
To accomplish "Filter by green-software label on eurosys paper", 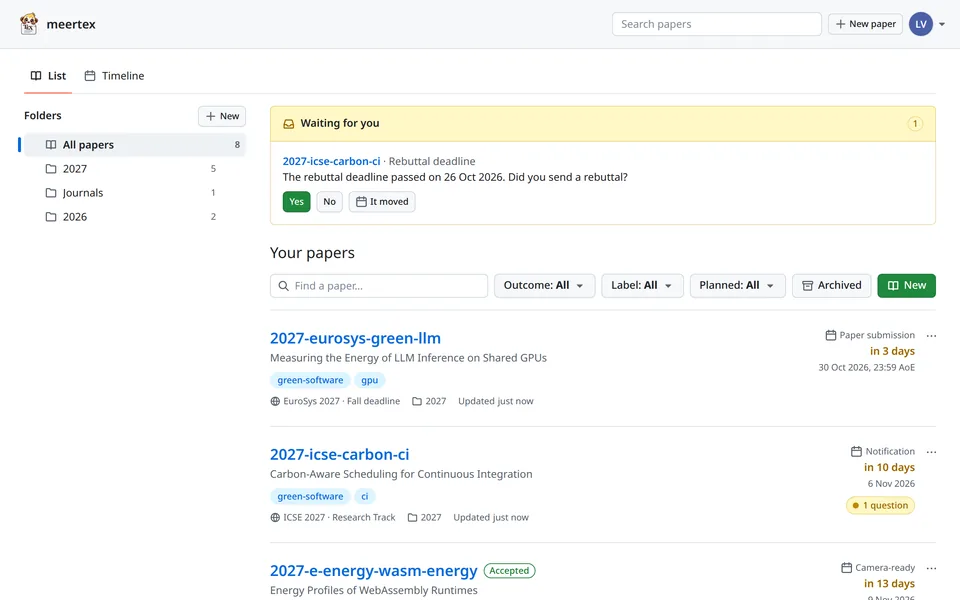I will [310, 380].
